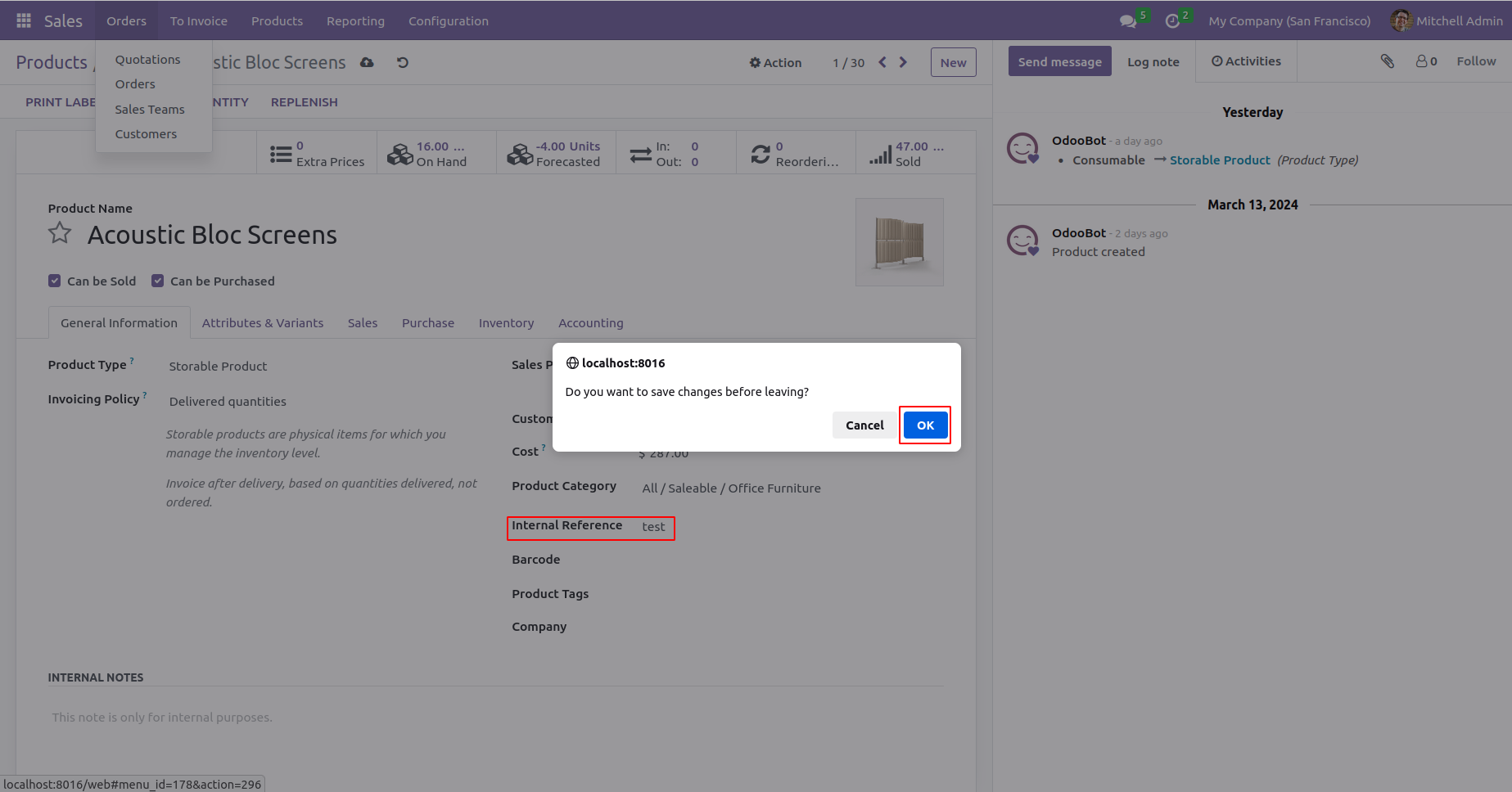Image resolution: width=1512 pixels, height=792 pixels.
Task: Click record pager counter 1 / 30
Action: click(x=848, y=63)
